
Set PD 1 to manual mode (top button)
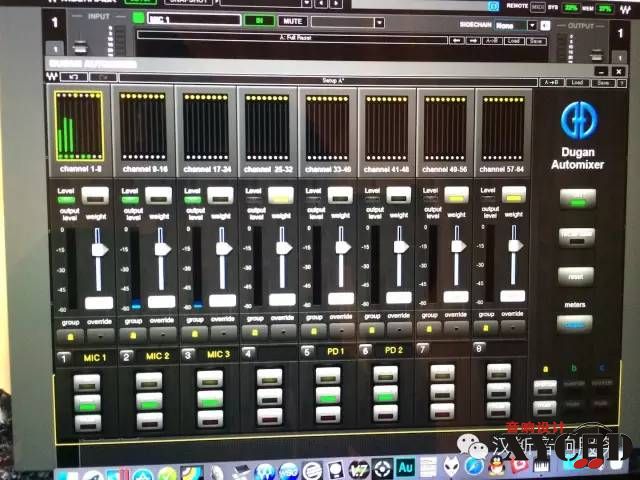click(x=328, y=376)
